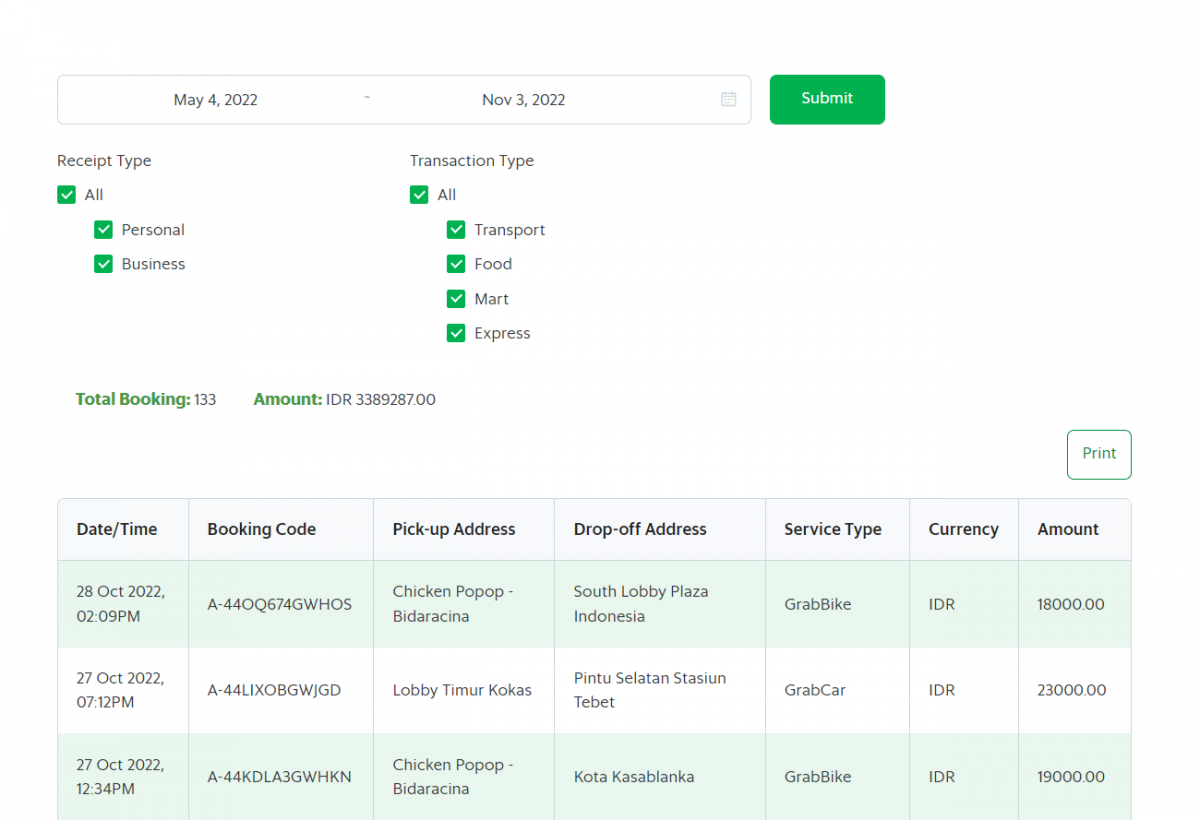Viewport: 1200px width, 820px height.
Task: Toggle the Business receipt checkbox
Action: tap(104, 264)
